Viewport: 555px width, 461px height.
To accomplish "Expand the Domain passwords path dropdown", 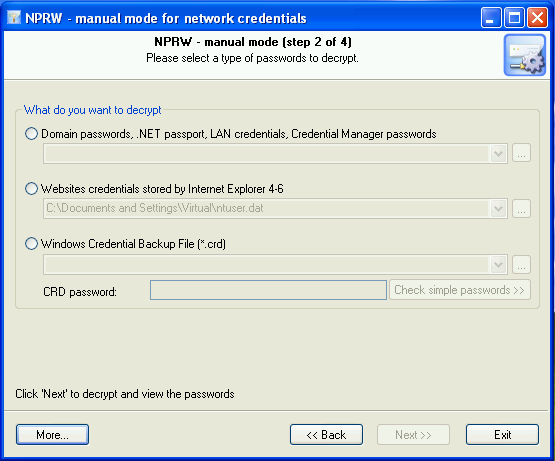I will point(498,154).
